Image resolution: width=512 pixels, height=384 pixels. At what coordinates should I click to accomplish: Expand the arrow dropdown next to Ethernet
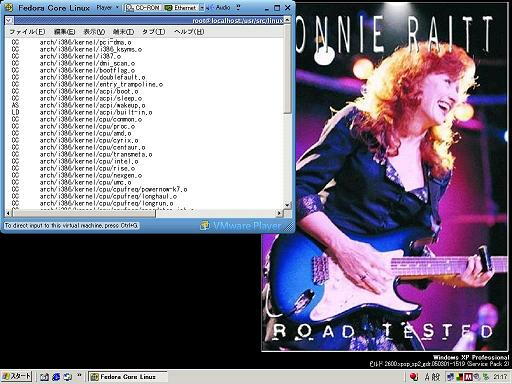202,7
